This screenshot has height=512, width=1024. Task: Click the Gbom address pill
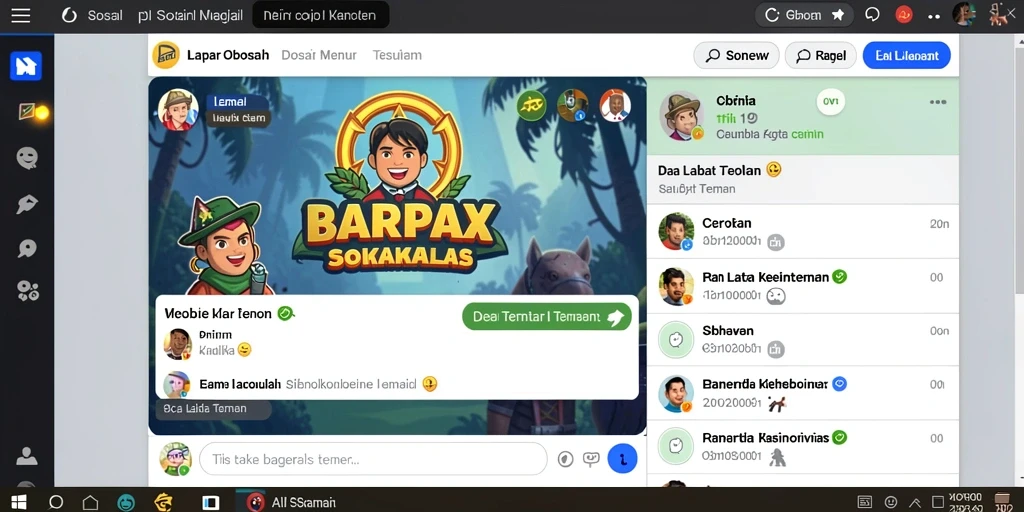pyautogui.click(x=805, y=15)
